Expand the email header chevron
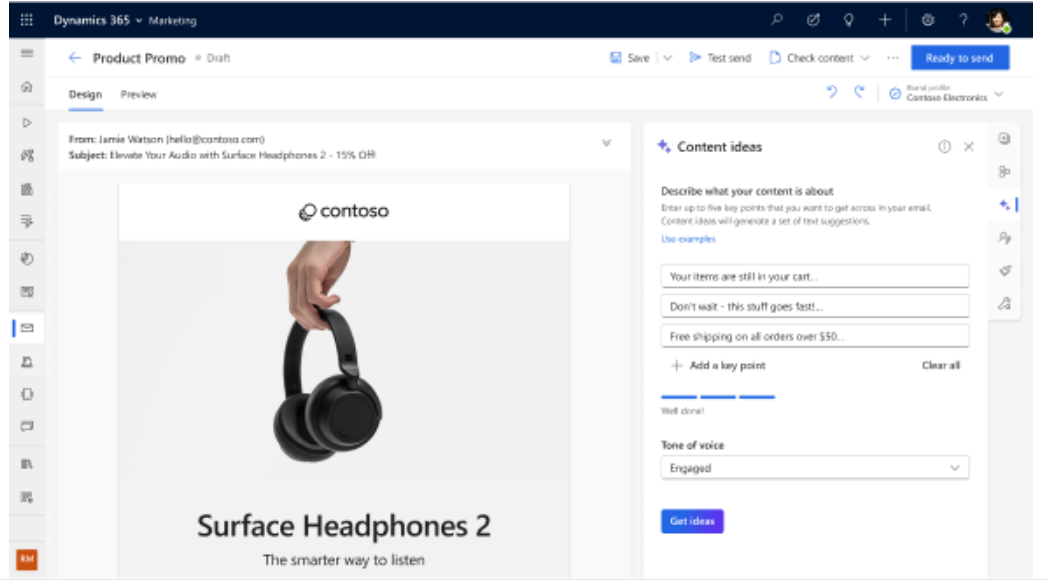This screenshot has height=581, width=1047. pos(606,143)
